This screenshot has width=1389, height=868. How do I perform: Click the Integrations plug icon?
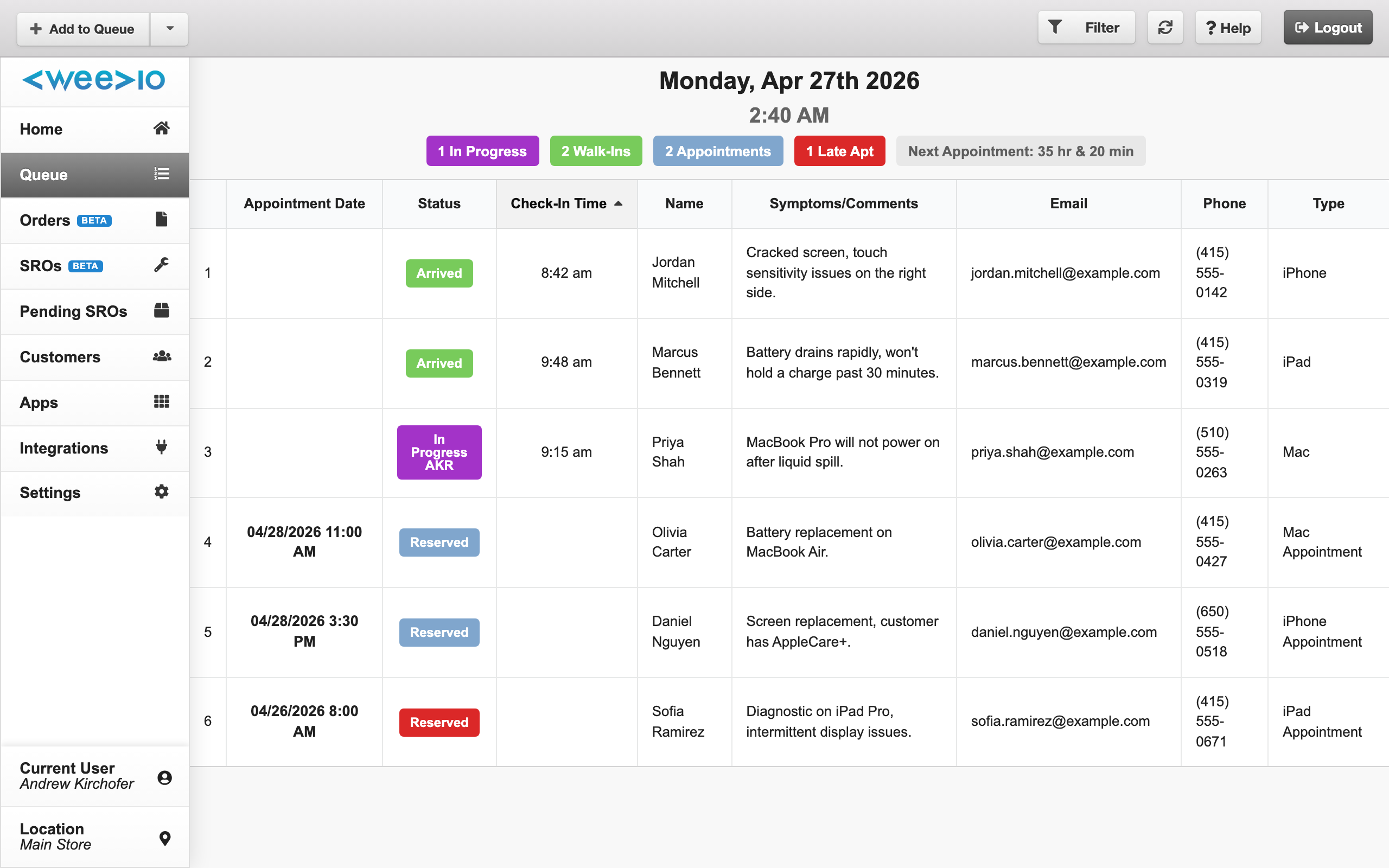(x=161, y=446)
